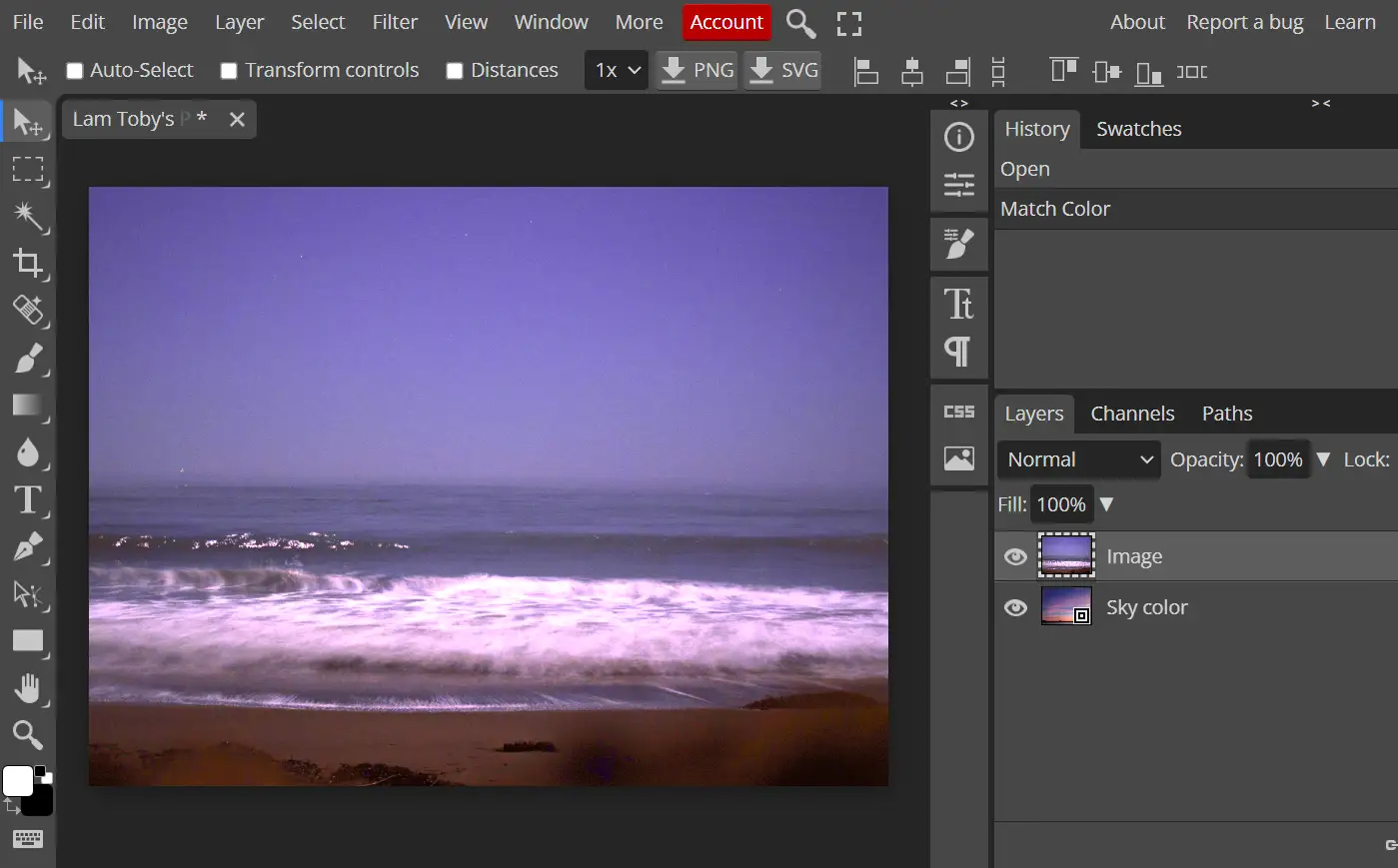This screenshot has height=868, width=1398.
Task: Click the Sky color layer thumbnail
Action: pyautogui.click(x=1066, y=606)
